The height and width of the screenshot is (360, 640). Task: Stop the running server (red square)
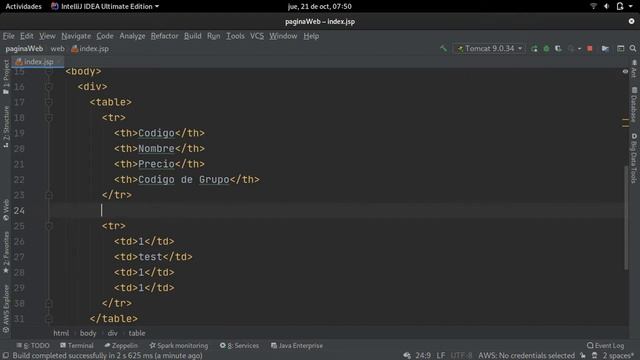(x=590, y=49)
